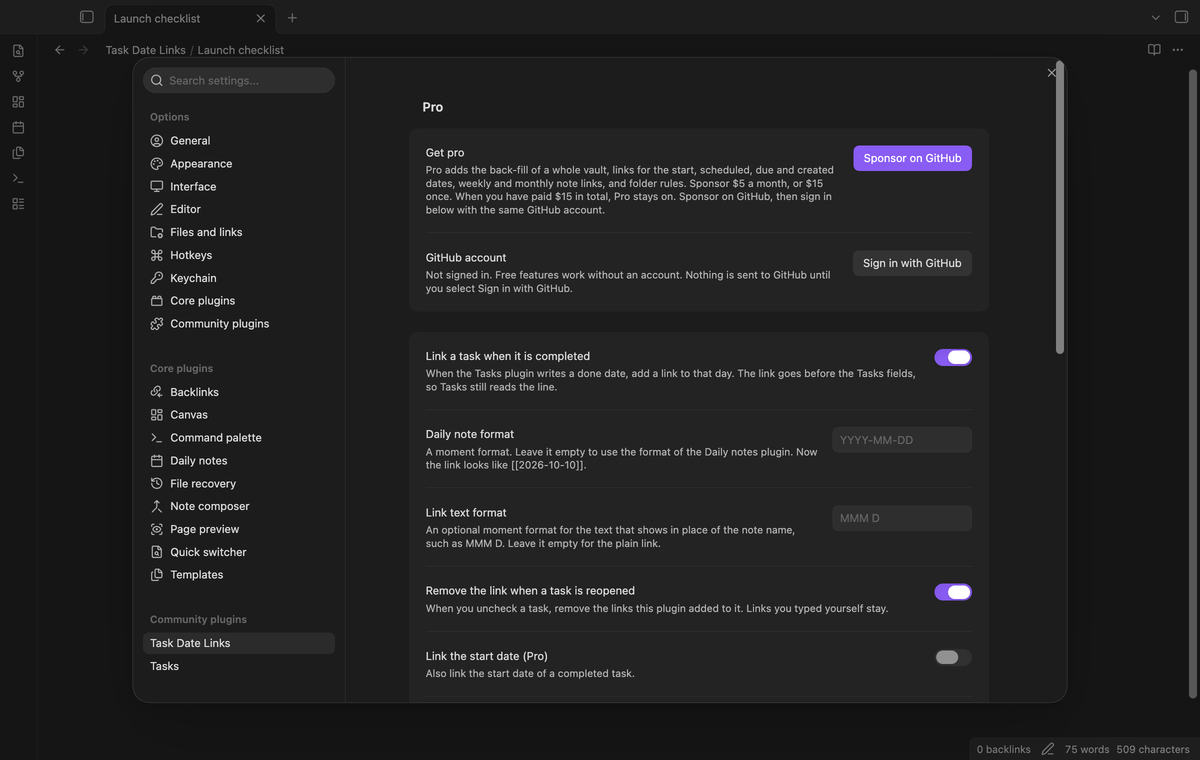
Task: Open Community plugins settings
Action: [239, 324]
